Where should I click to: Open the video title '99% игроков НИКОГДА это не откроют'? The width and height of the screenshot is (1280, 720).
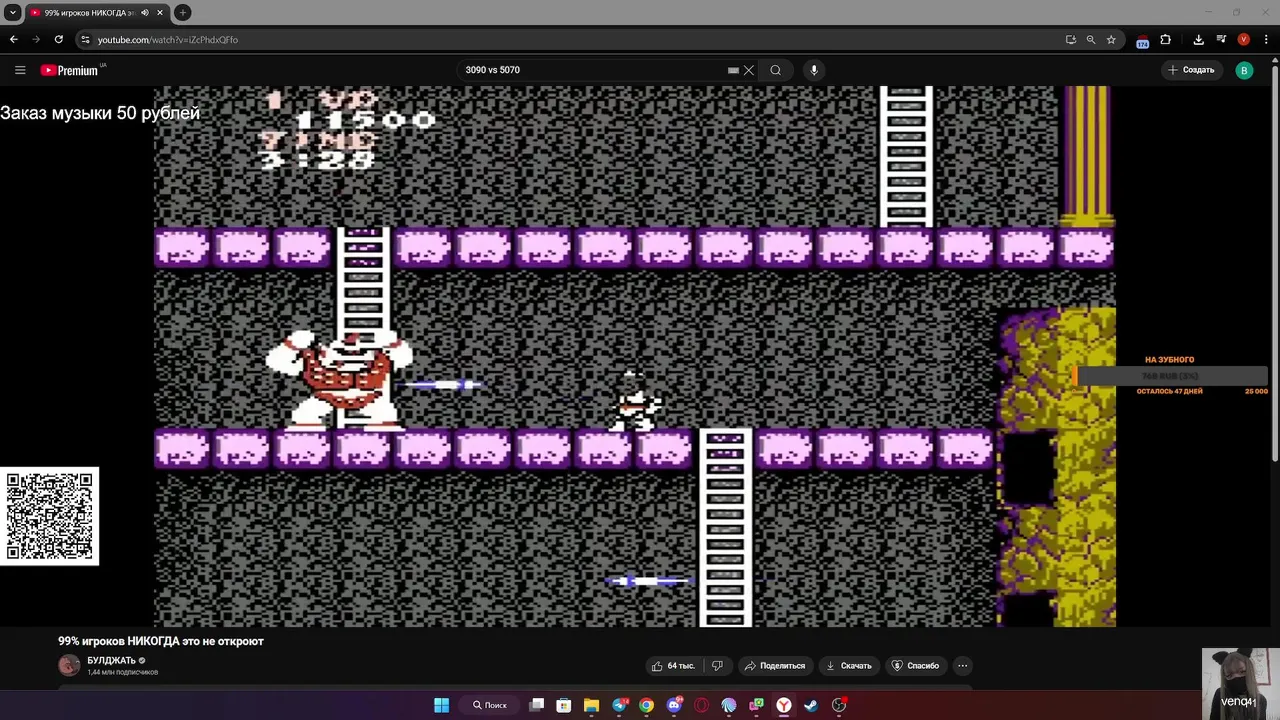pos(161,641)
